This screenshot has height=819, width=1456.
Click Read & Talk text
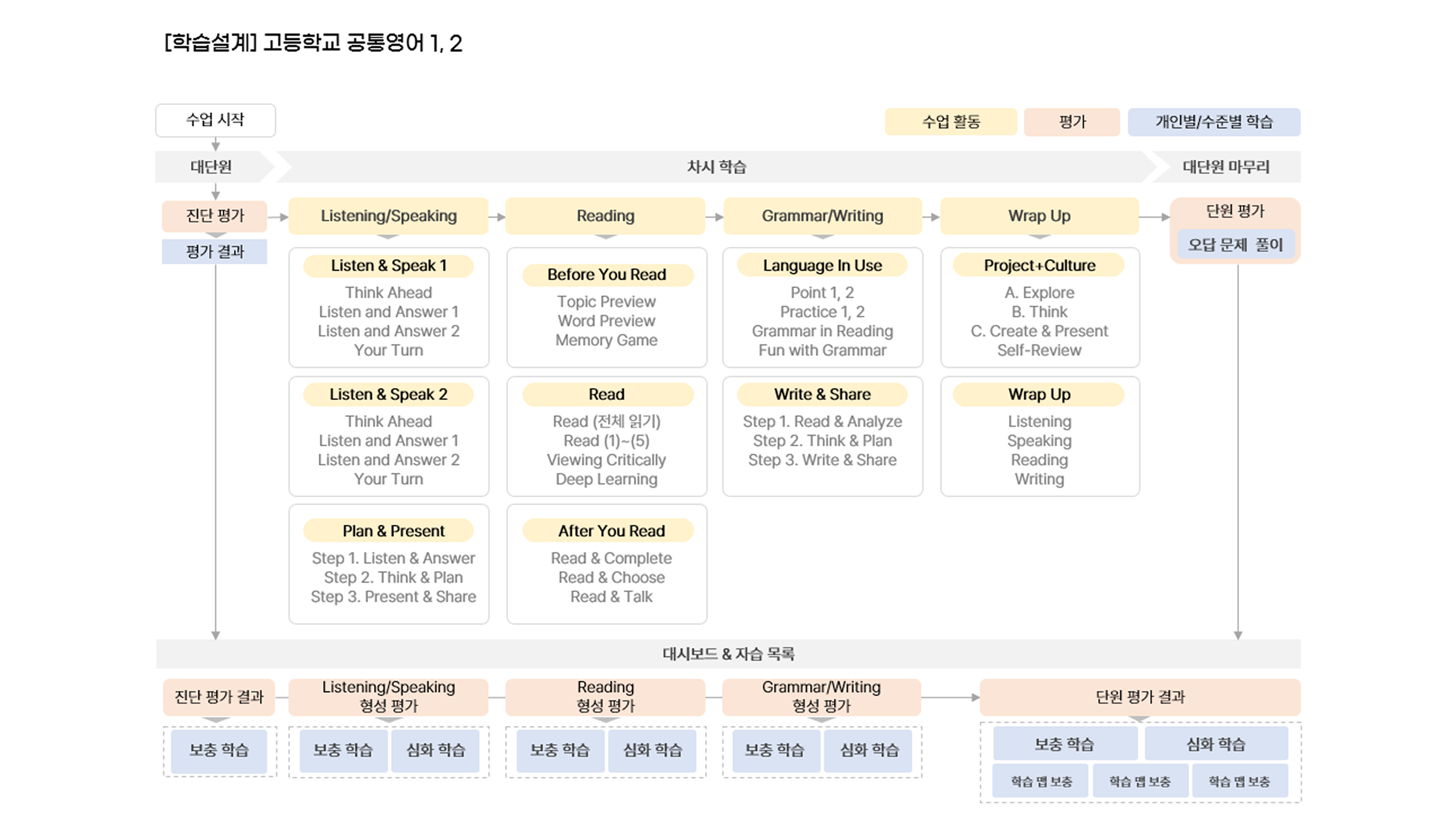click(611, 597)
